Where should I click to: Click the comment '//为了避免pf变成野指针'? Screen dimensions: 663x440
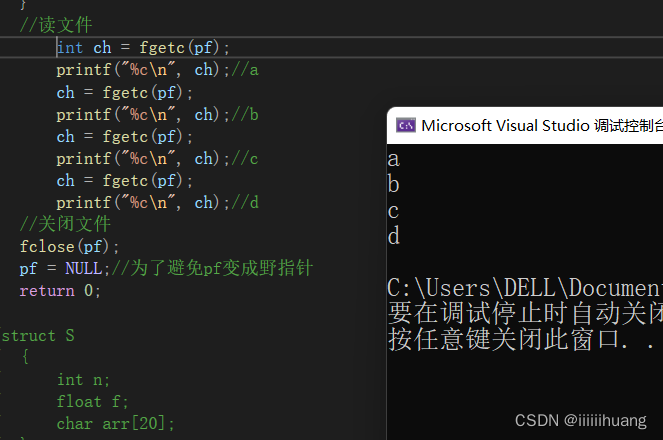tap(212, 268)
